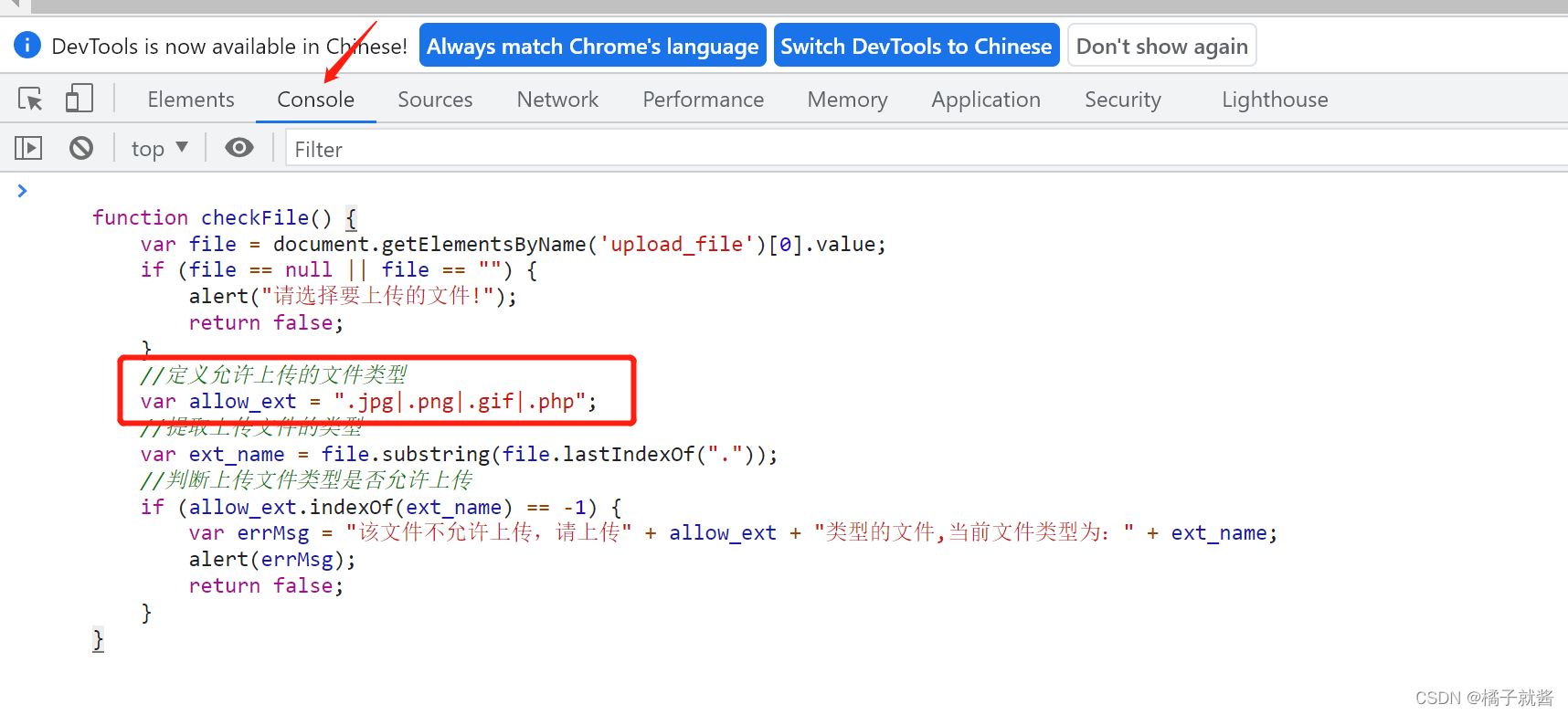Image resolution: width=1568 pixels, height=715 pixels.
Task: Click the allow_ext definition line
Action: 368,401
